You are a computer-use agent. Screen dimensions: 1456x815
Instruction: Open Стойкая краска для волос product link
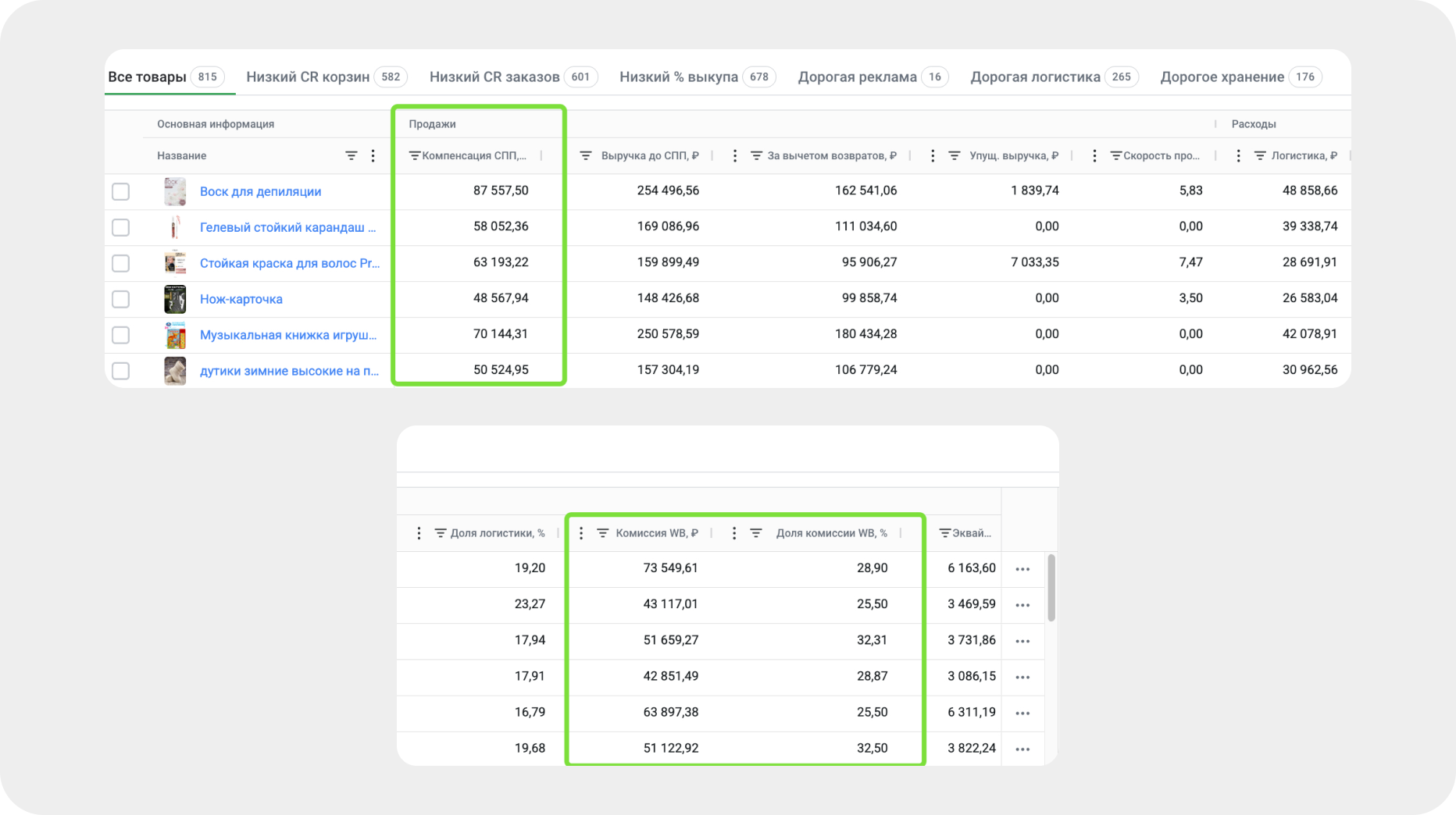[x=289, y=263]
